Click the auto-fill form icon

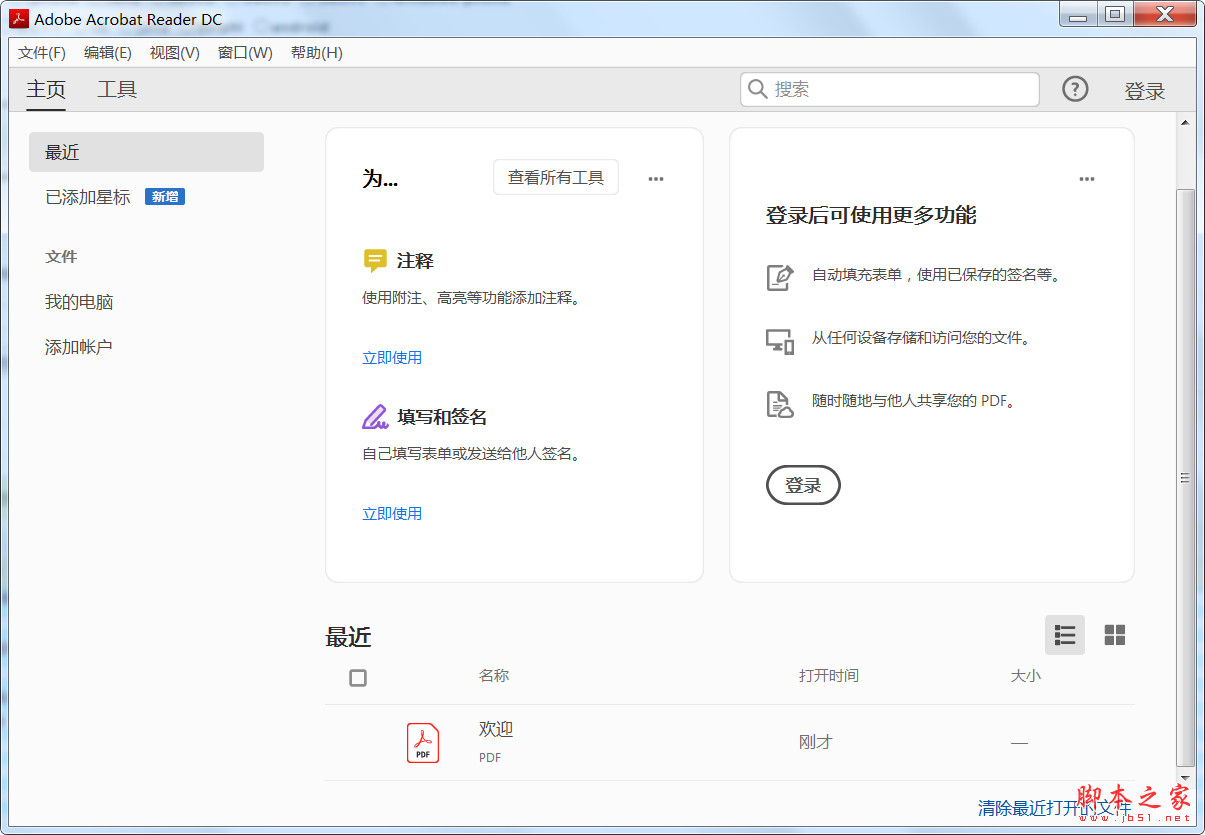[x=780, y=277]
